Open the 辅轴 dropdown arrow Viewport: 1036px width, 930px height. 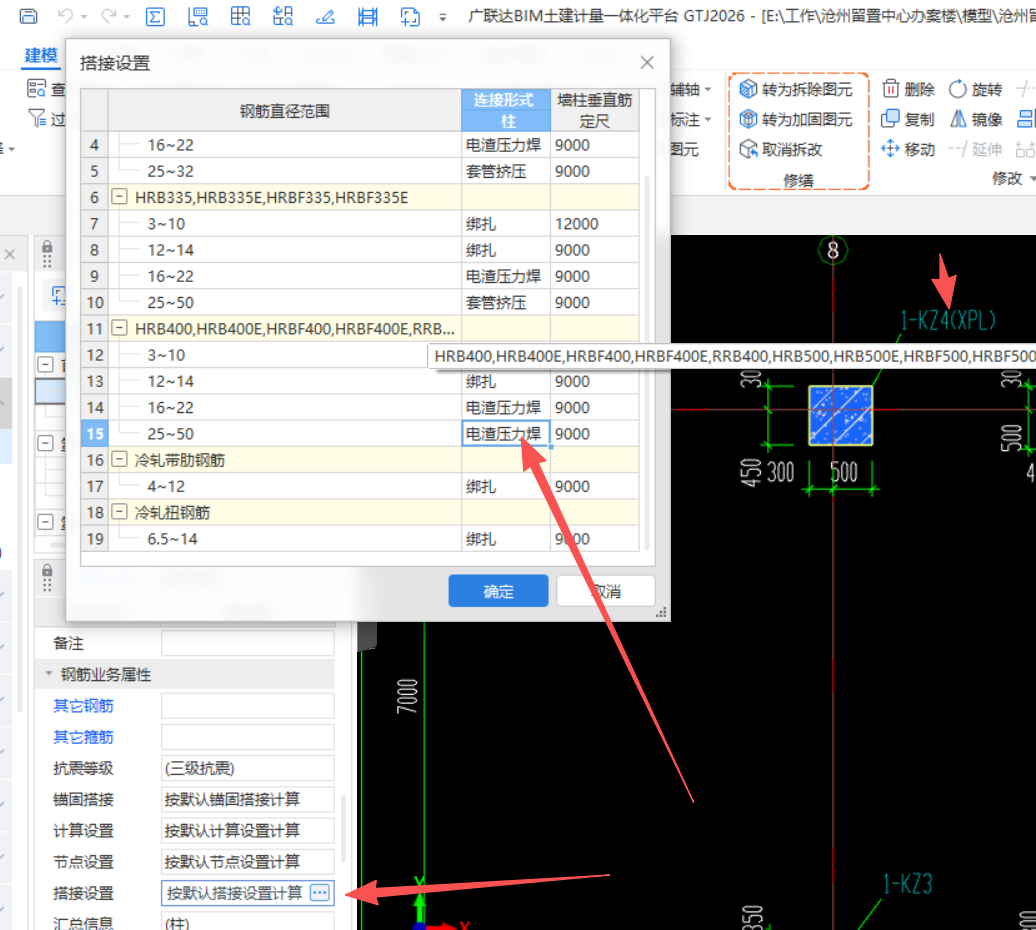click(708, 89)
